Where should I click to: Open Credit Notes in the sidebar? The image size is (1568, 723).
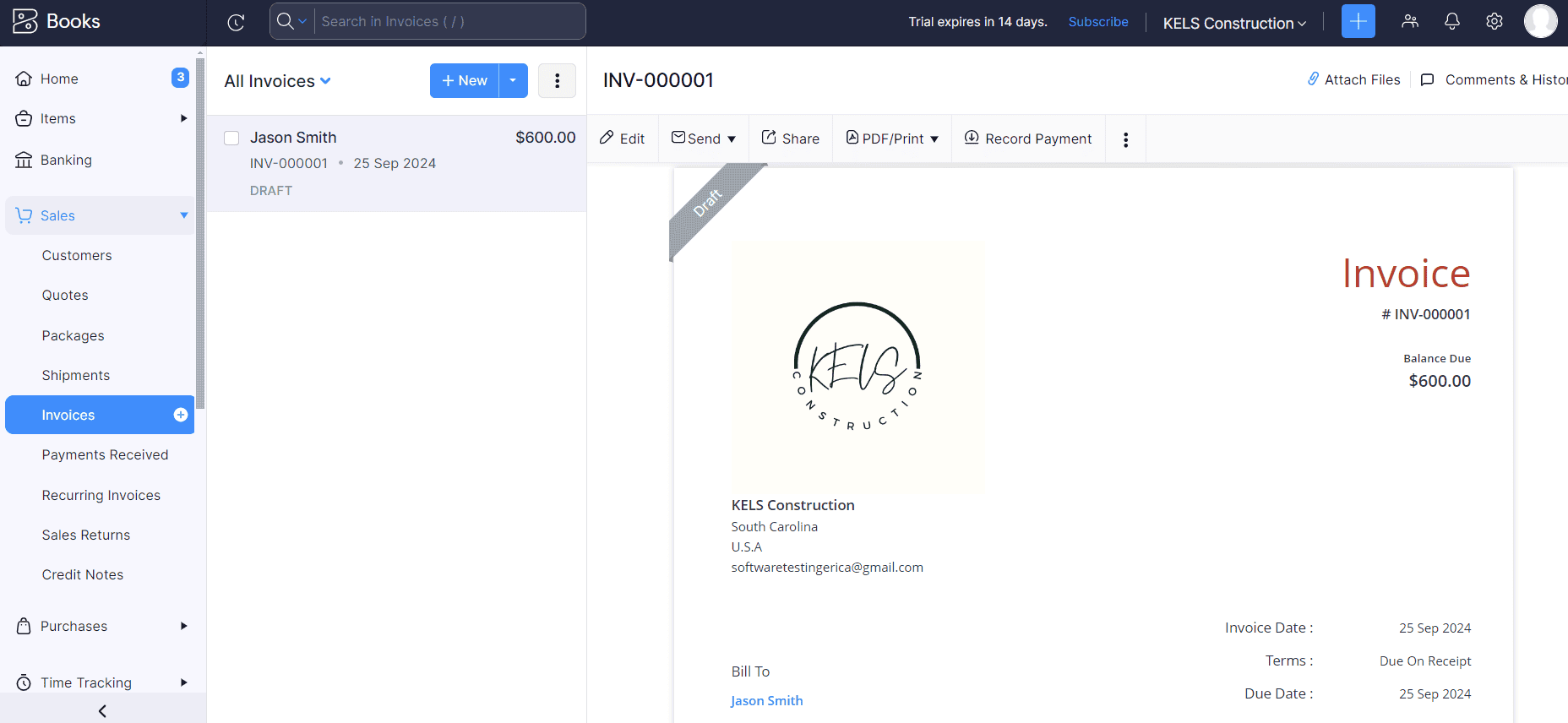point(83,574)
